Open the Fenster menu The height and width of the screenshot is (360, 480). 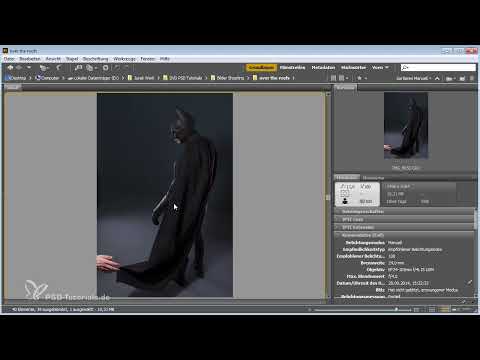[148, 59]
